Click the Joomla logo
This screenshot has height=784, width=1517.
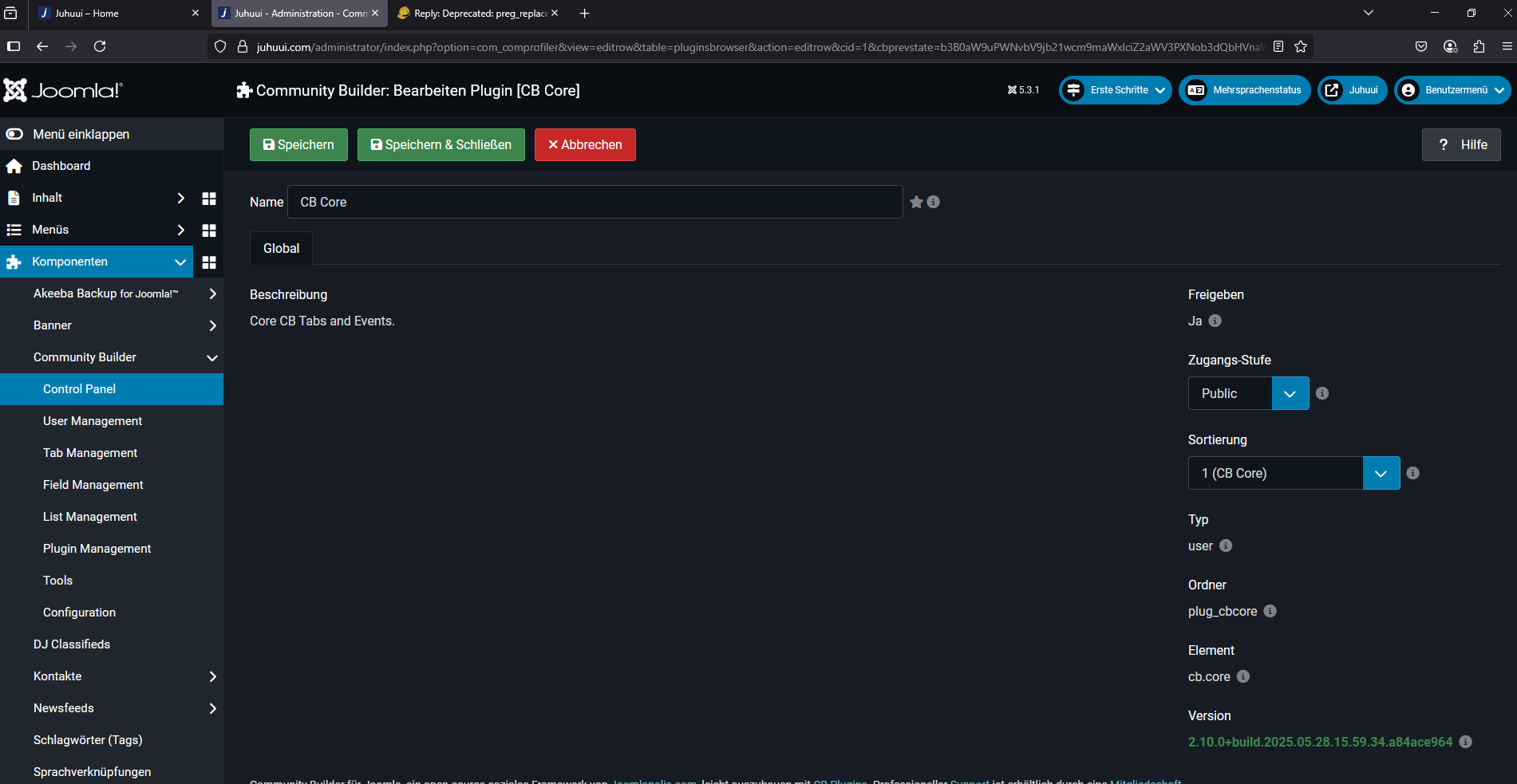click(x=63, y=90)
